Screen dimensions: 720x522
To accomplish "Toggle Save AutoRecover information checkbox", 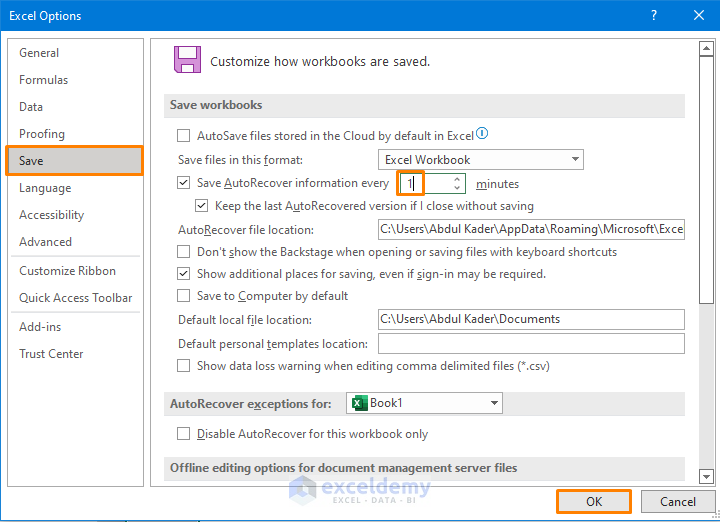I will pyautogui.click(x=183, y=183).
